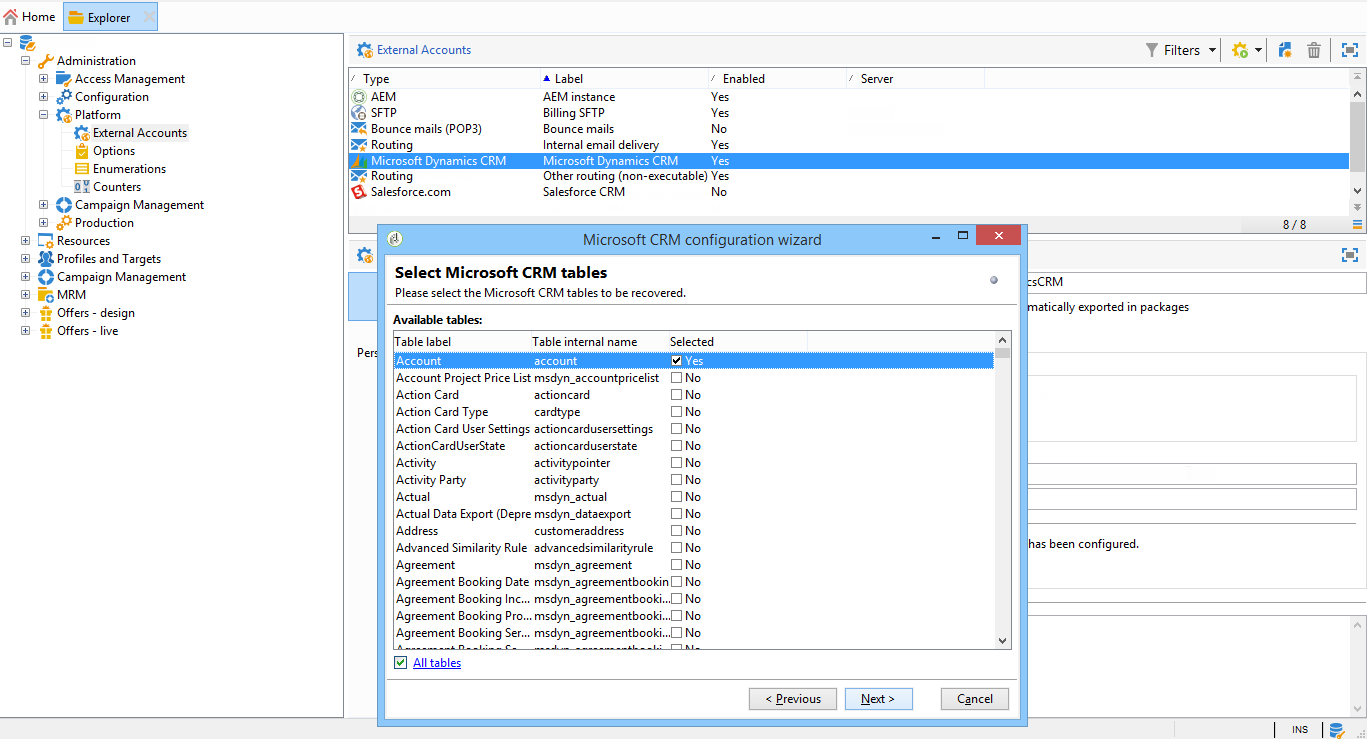This screenshot has height=739, width=1367.
Task: Expand the Profiles and Targets node
Action: (x=26, y=259)
